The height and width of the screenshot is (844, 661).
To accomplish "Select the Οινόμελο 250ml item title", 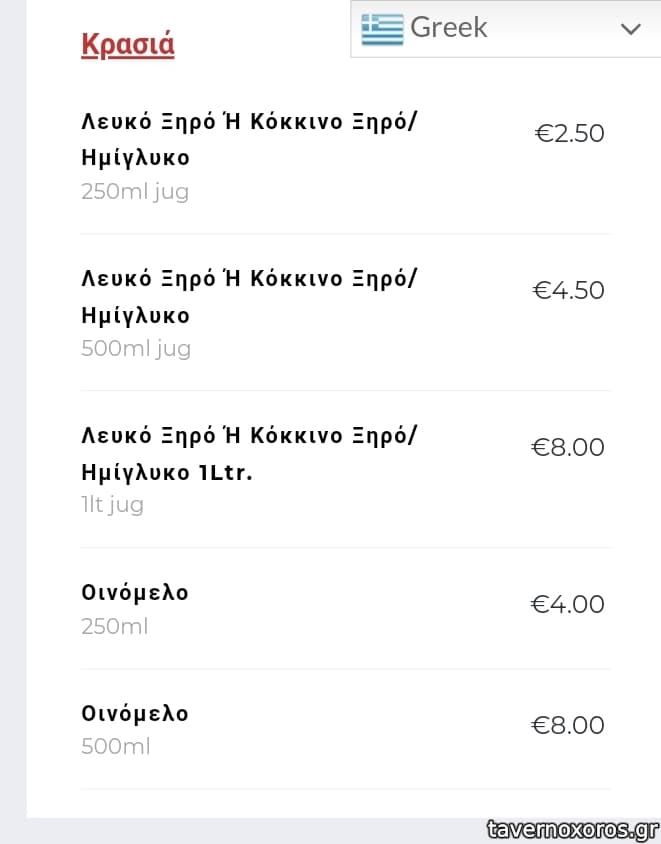I will (135, 593).
